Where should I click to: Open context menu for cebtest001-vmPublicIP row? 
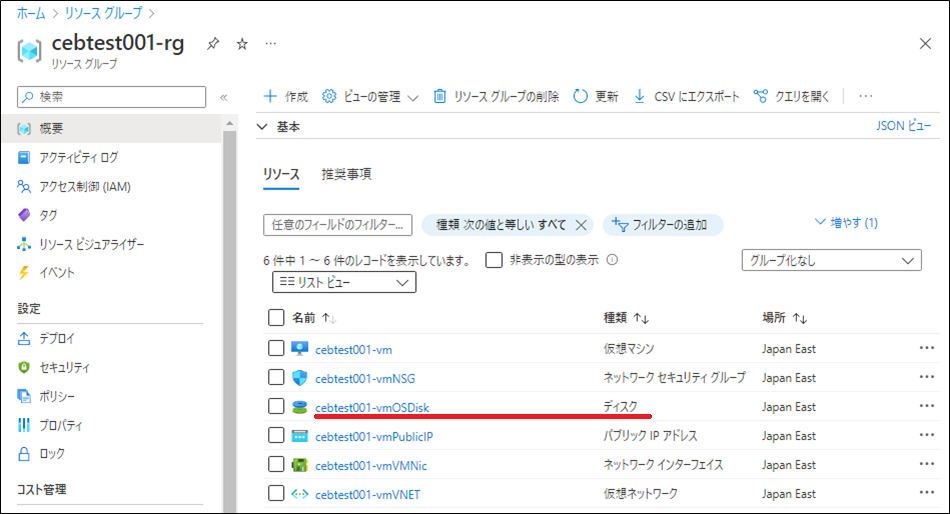(x=926, y=435)
